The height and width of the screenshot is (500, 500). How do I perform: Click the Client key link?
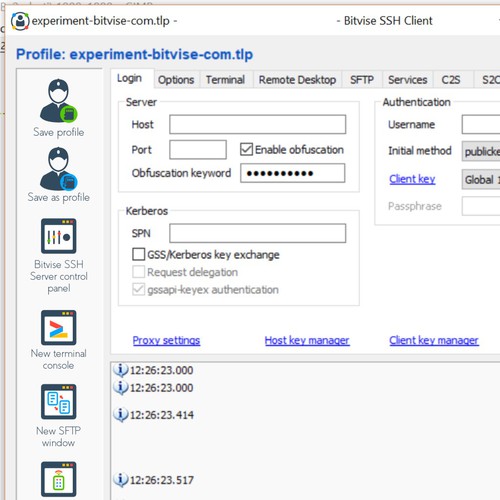[x=412, y=179]
